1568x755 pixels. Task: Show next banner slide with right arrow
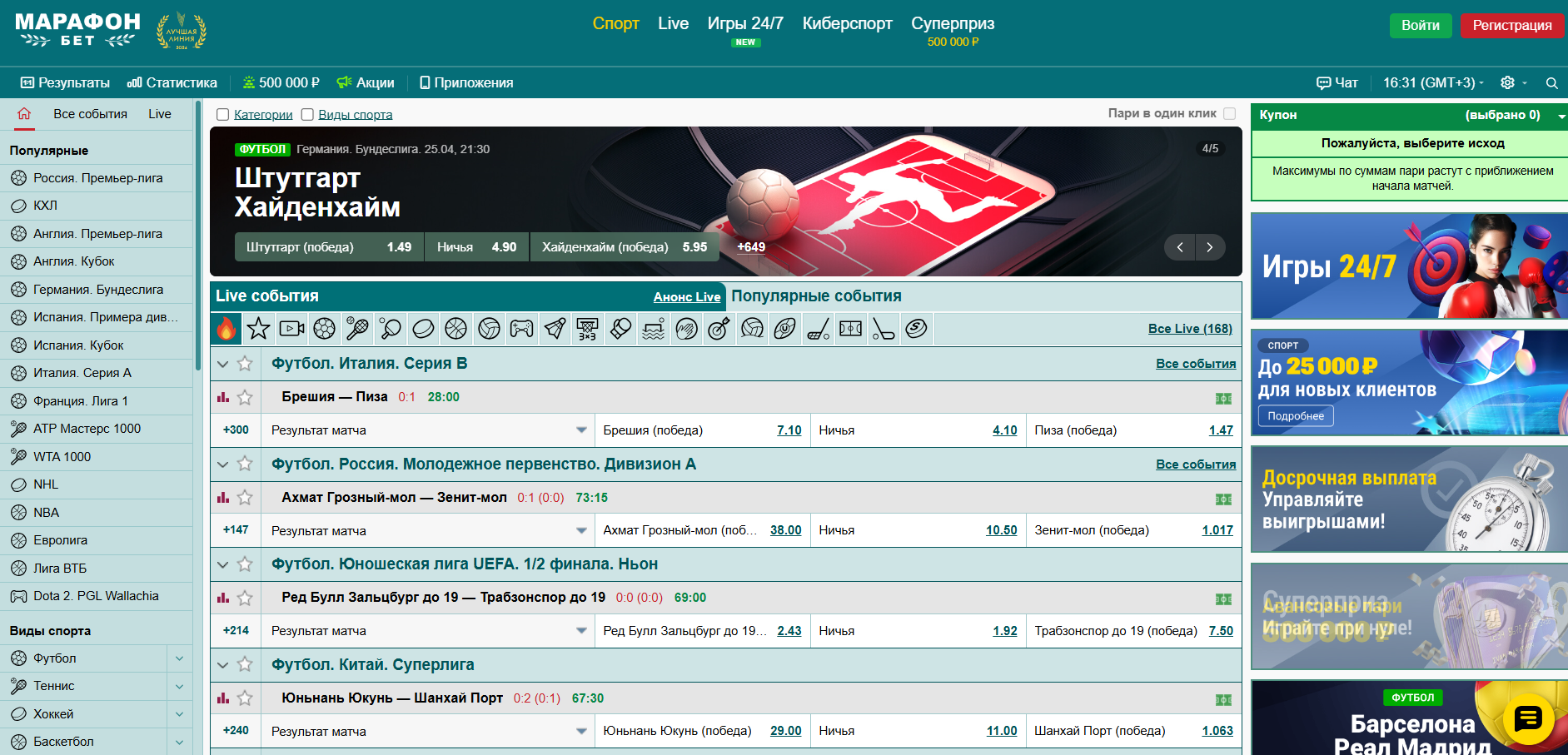point(1209,247)
